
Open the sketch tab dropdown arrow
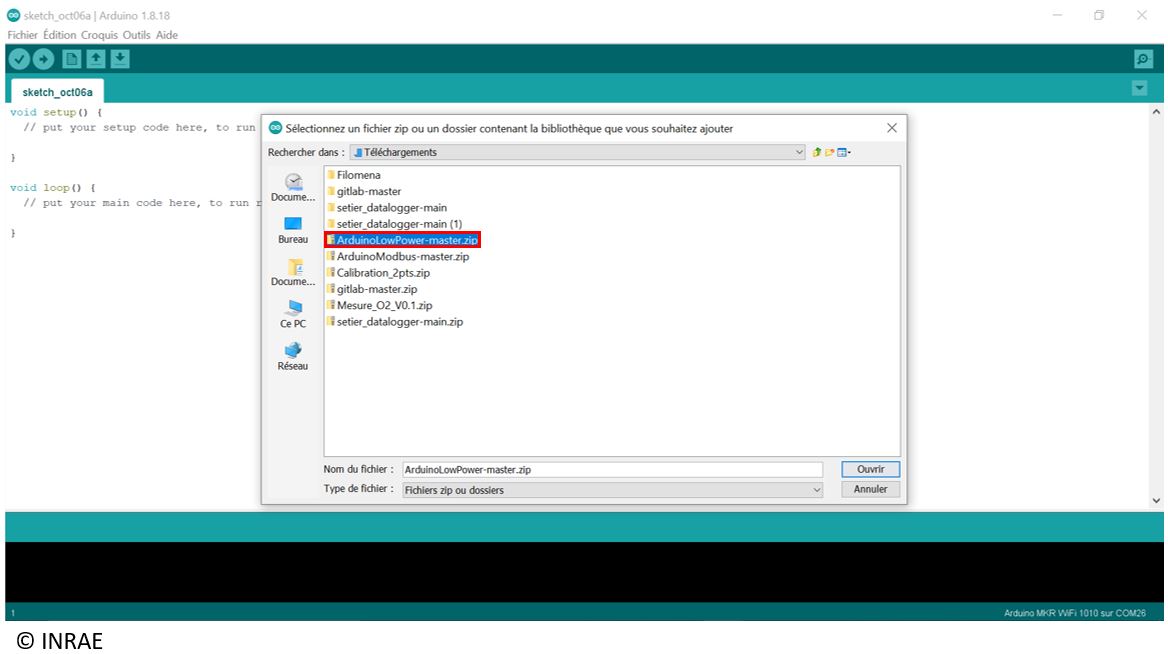(1139, 89)
